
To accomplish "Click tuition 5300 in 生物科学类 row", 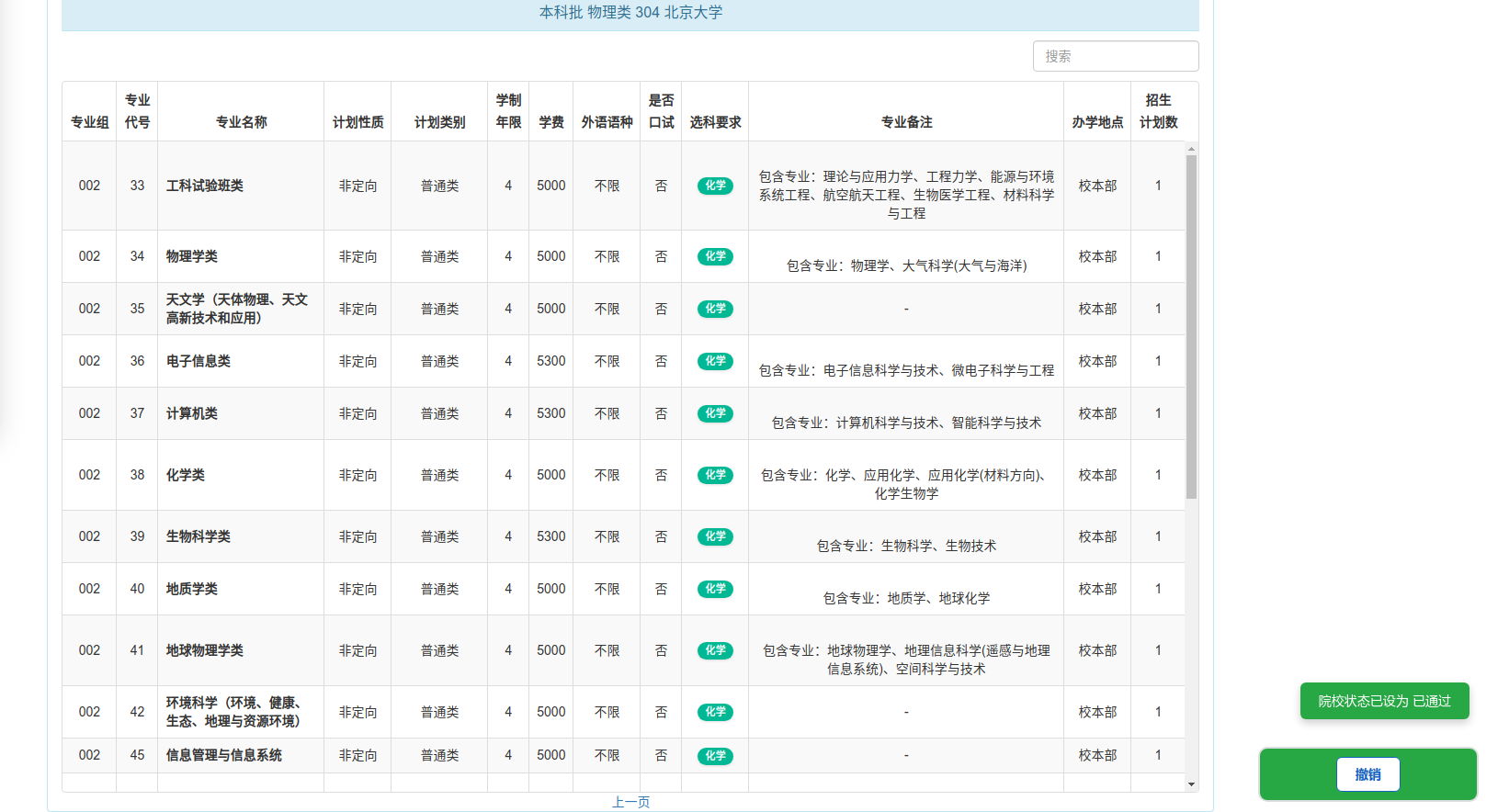I will (551, 536).
